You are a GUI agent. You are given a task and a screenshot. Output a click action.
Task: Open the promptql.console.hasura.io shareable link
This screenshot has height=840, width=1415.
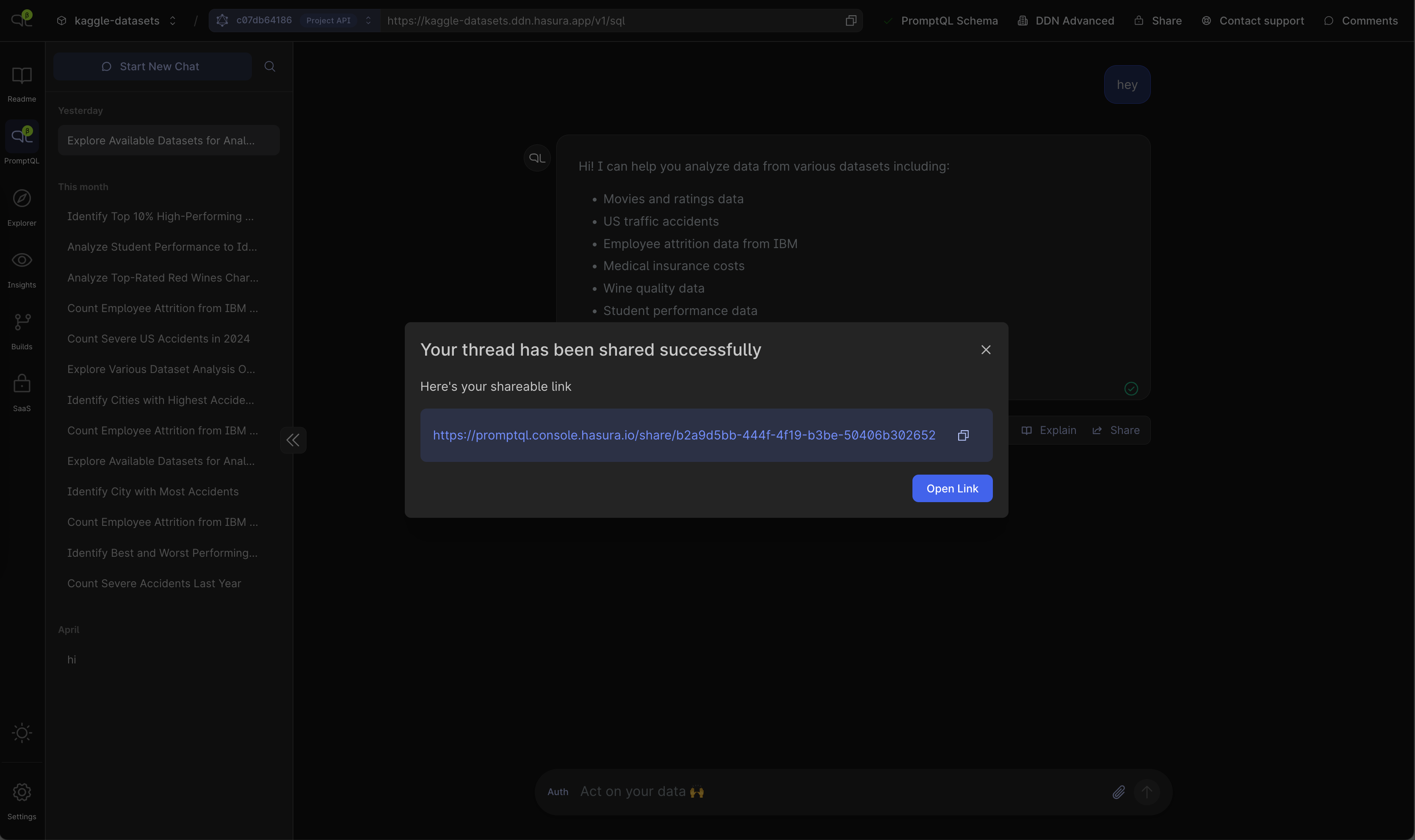click(684, 435)
